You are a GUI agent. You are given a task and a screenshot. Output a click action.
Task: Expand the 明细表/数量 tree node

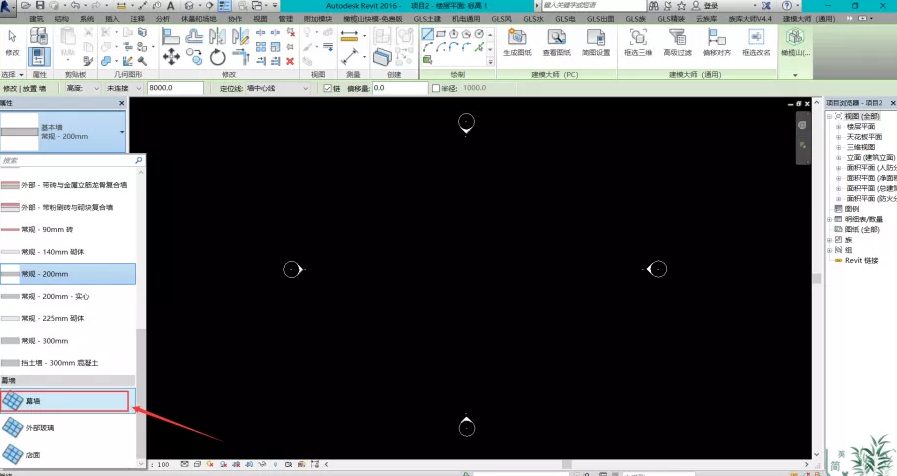click(x=829, y=219)
